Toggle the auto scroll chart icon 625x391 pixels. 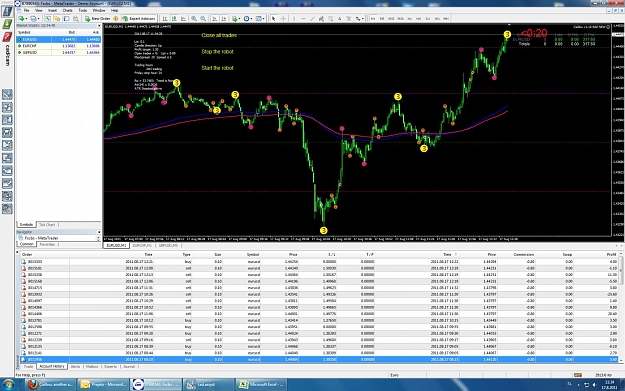pyautogui.click(x=214, y=19)
